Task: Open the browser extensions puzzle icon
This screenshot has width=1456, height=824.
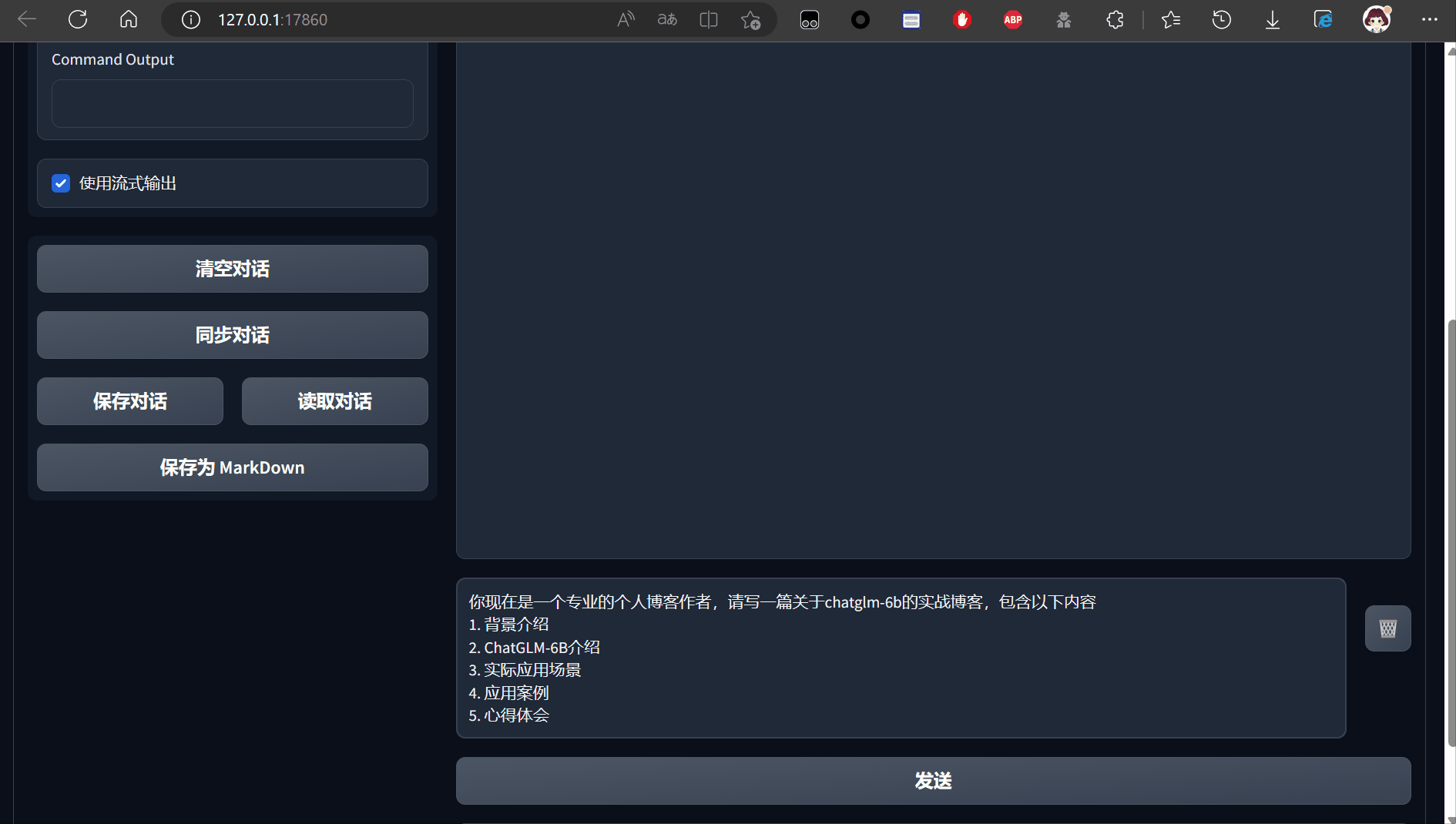Action: point(1115,19)
